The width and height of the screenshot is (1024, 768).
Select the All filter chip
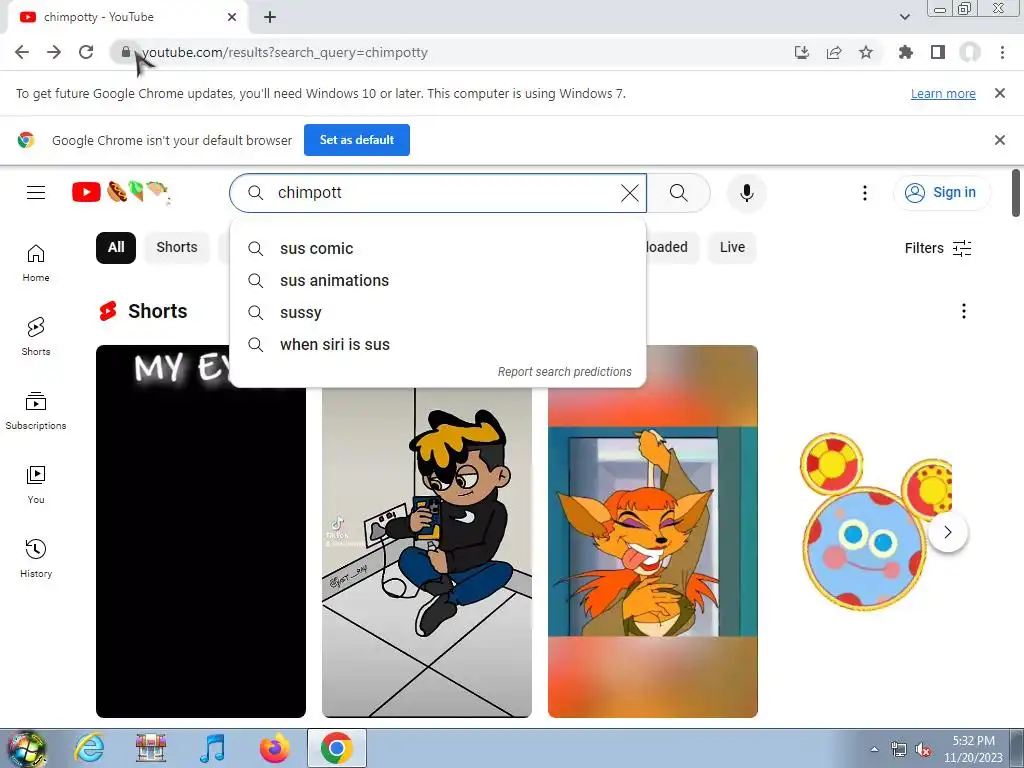pyautogui.click(x=116, y=248)
